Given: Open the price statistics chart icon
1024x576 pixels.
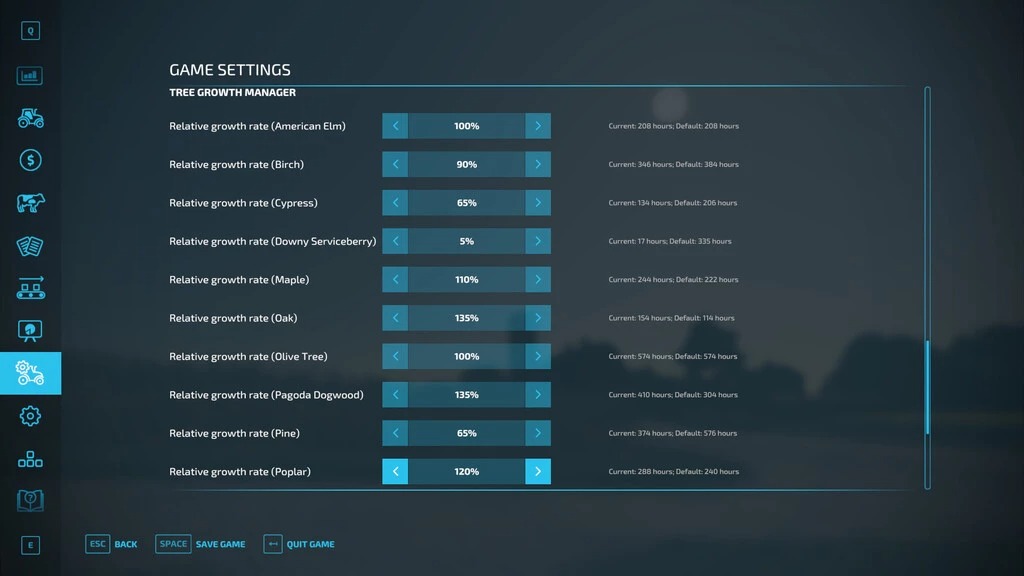Looking at the screenshot, I should [x=30, y=76].
